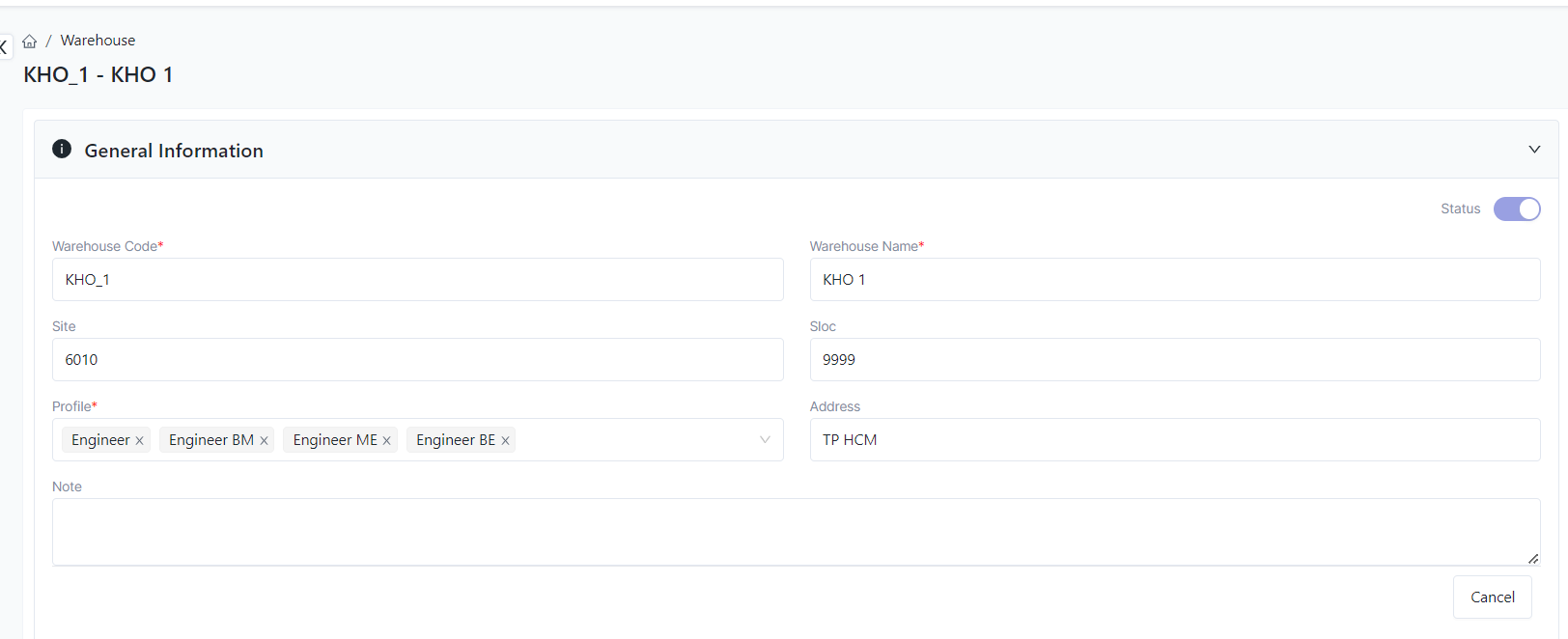The height and width of the screenshot is (639, 1568).
Task: Click the Address input field
Action: 1175,439
